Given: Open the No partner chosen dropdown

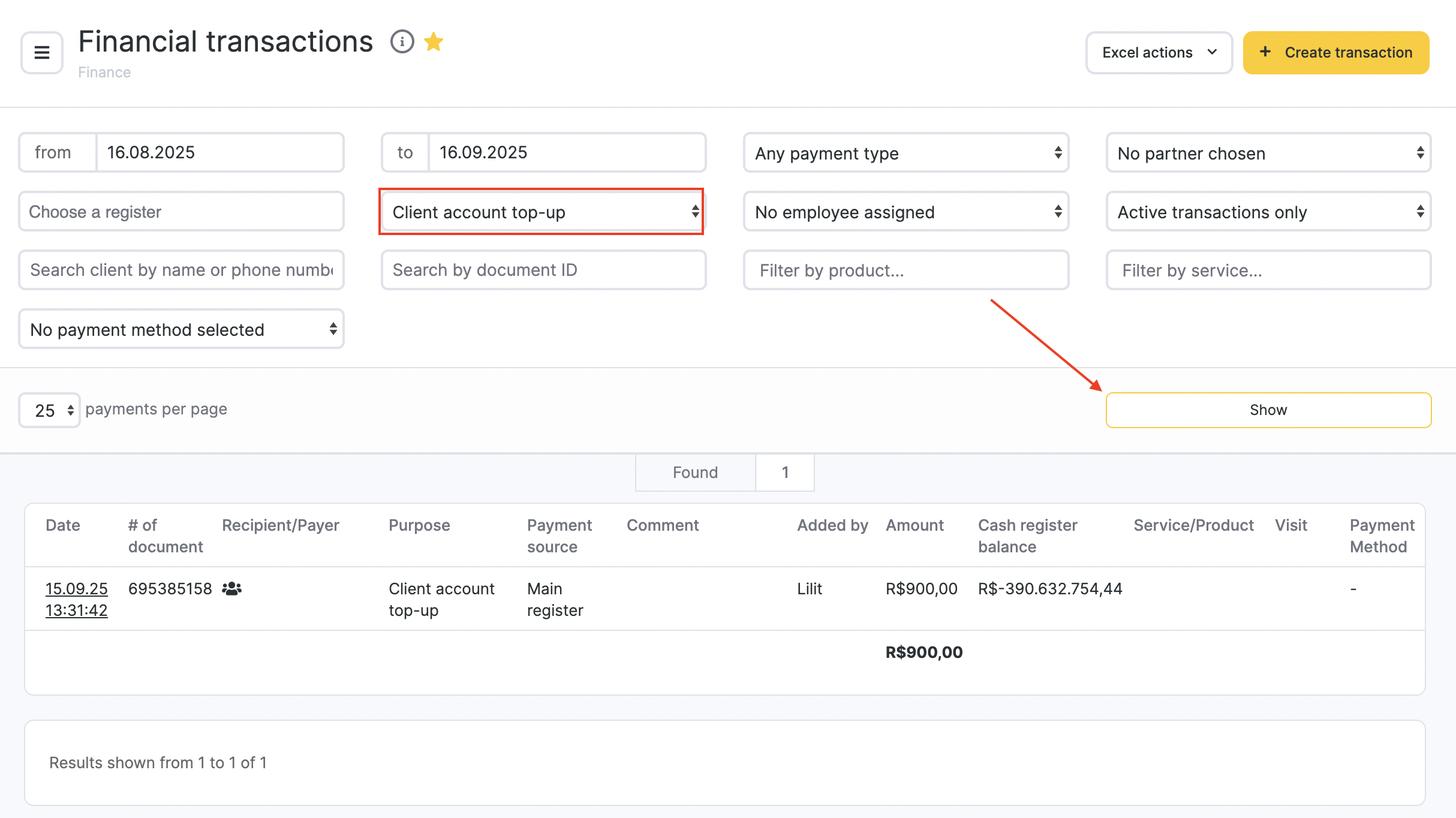Looking at the screenshot, I should click(x=1268, y=153).
